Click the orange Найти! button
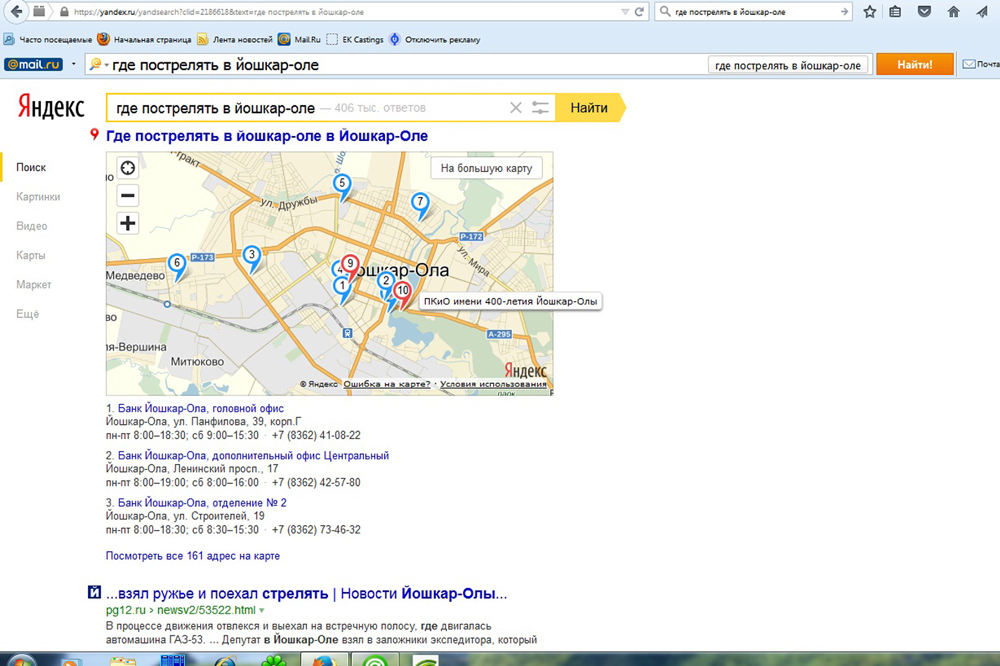 click(915, 64)
